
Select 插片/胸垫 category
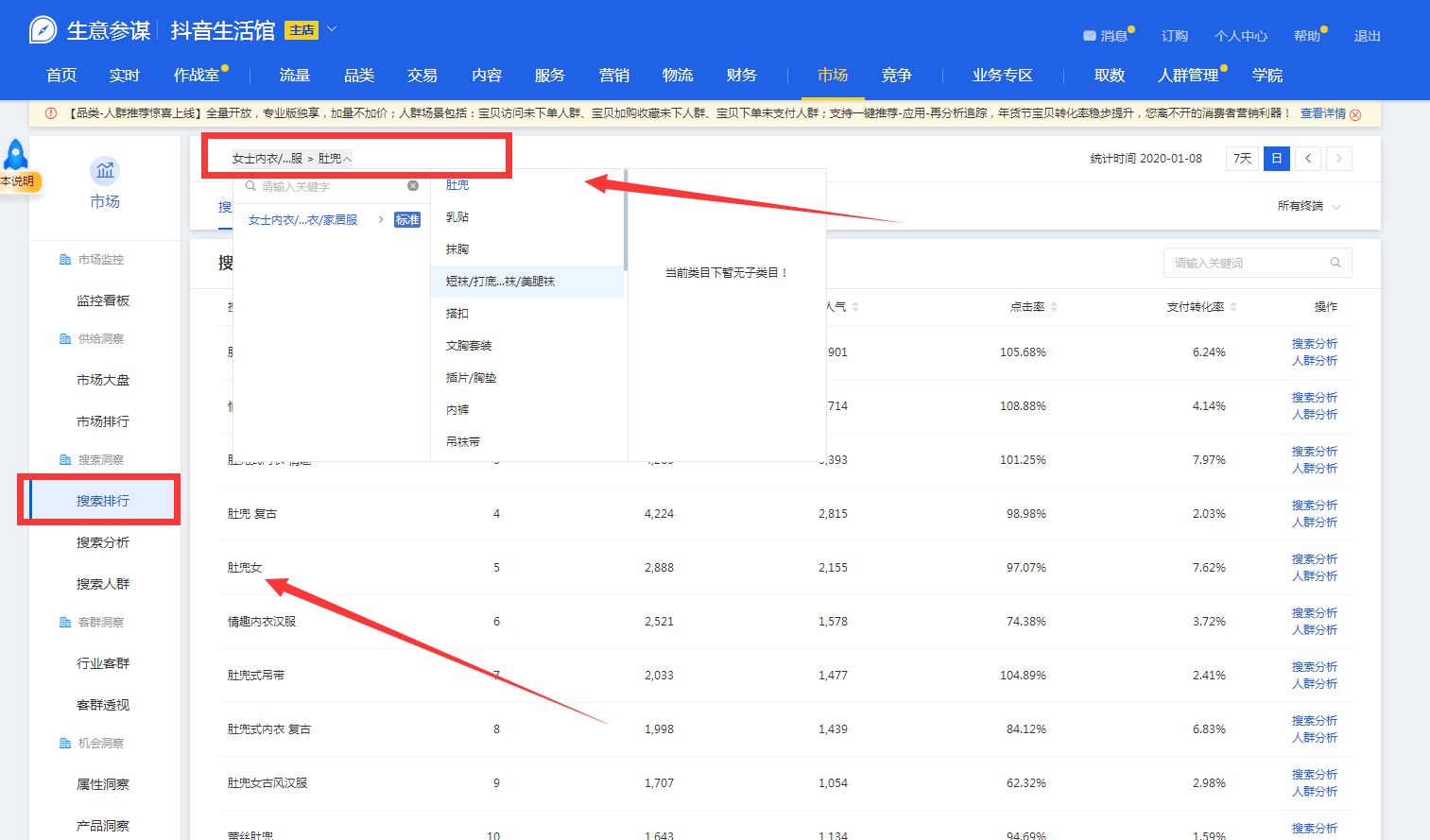(471, 378)
